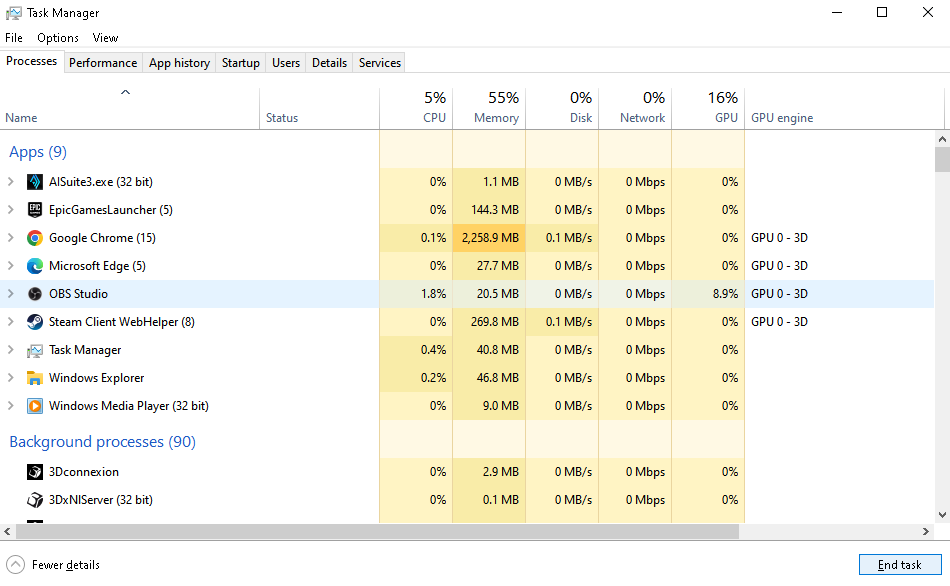Select the Processes tab
Image resolution: width=950 pixels, height=586 pixels.
point(32,61)
